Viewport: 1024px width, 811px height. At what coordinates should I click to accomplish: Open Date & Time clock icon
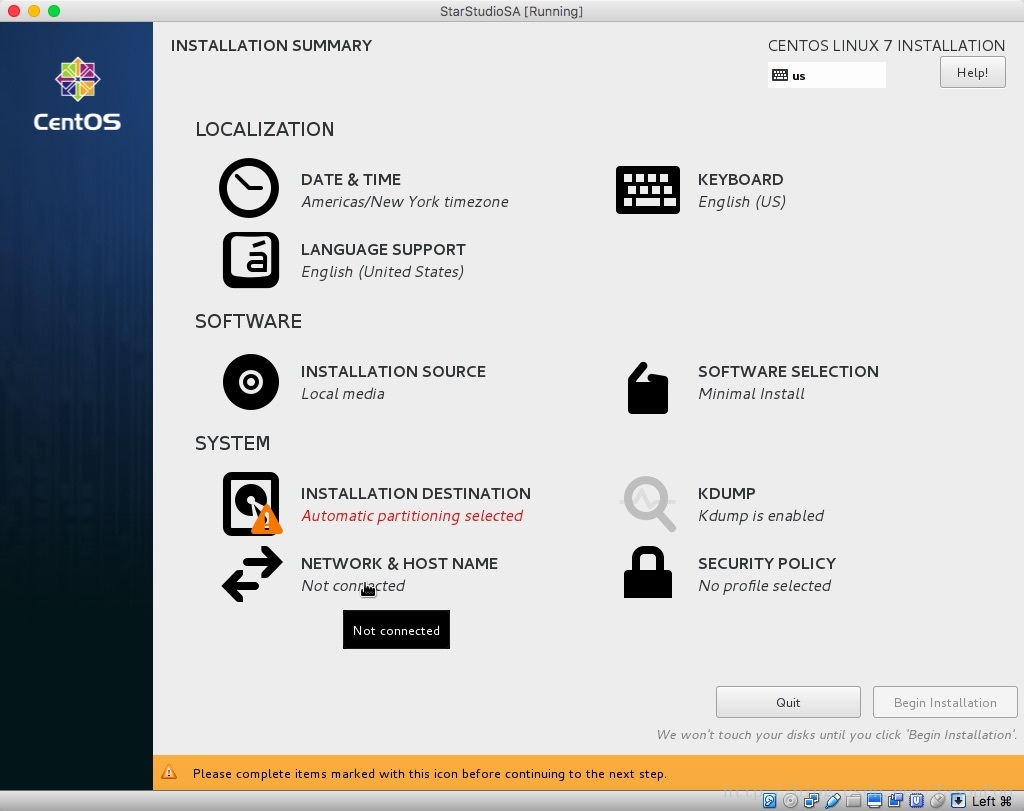[249, 188]
